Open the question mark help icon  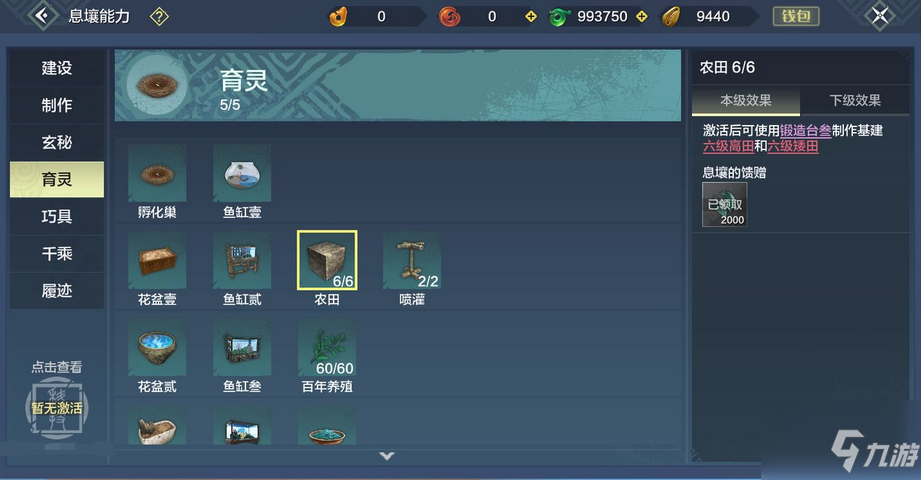coord(159,16)
